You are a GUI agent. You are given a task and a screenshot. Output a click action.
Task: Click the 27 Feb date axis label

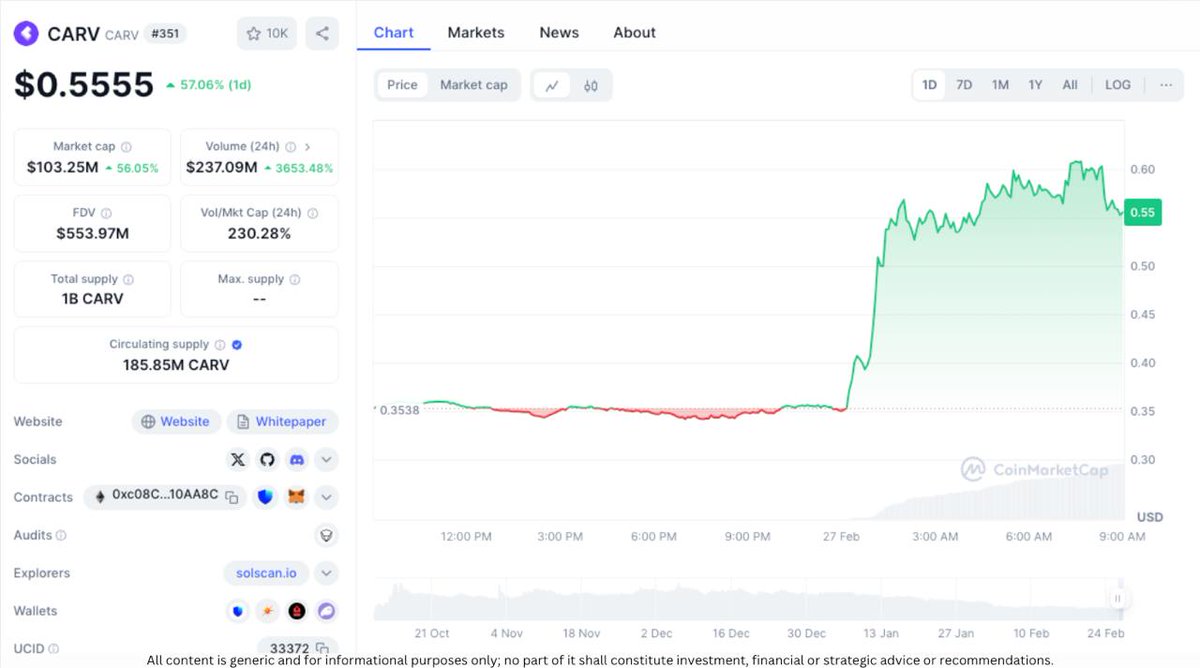coord(841,537)
